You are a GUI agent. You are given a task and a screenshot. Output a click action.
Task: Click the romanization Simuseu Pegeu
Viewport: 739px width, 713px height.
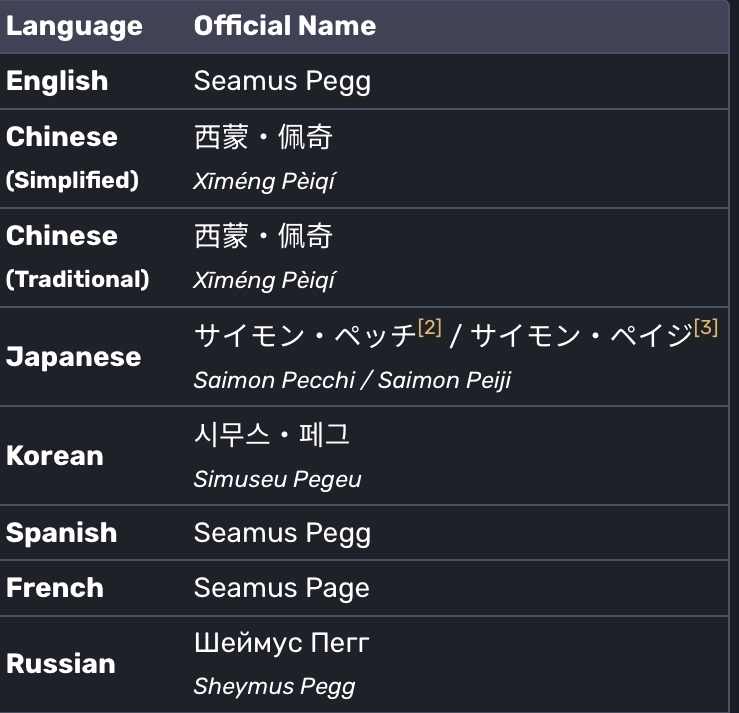(x=278, y=479)
